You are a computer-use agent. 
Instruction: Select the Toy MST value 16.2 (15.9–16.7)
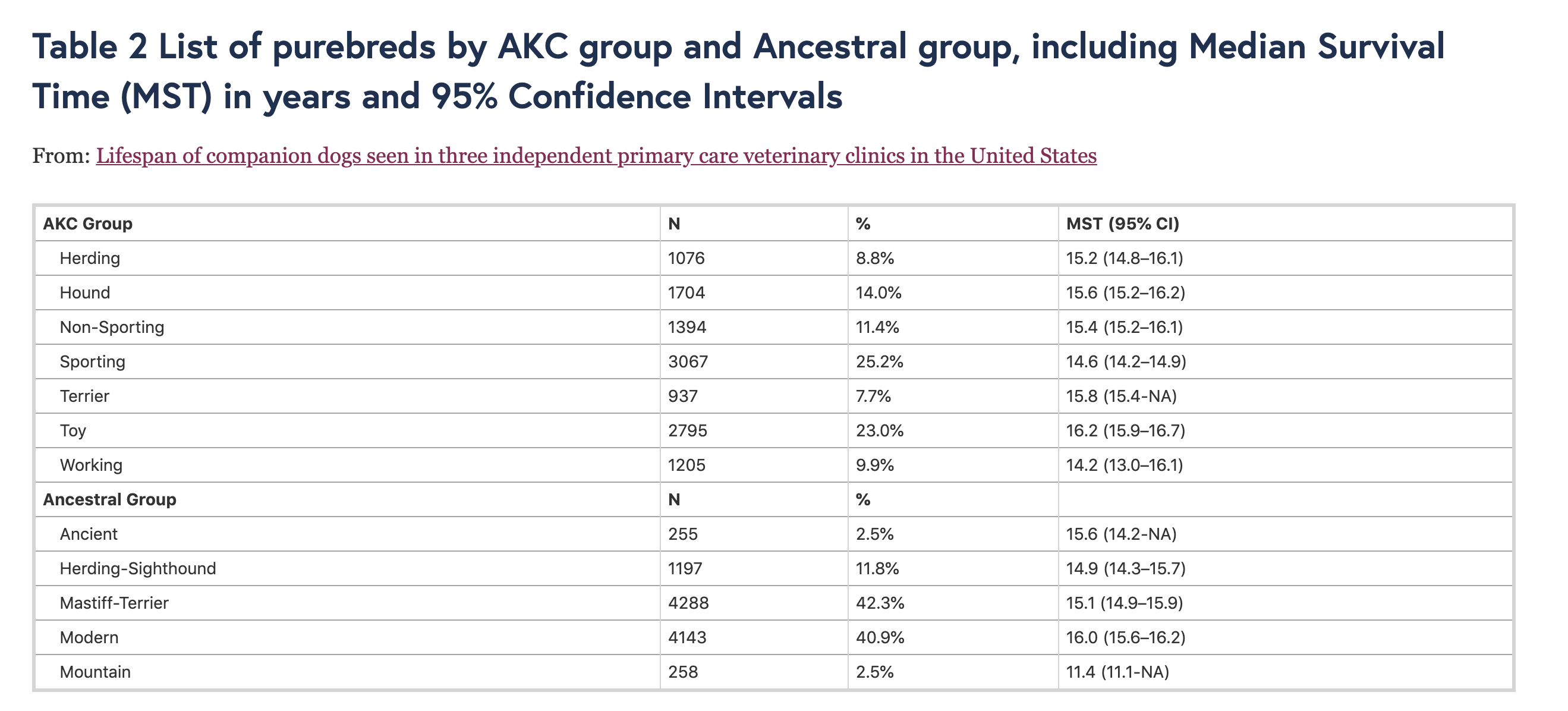[x=1126, y=431]
